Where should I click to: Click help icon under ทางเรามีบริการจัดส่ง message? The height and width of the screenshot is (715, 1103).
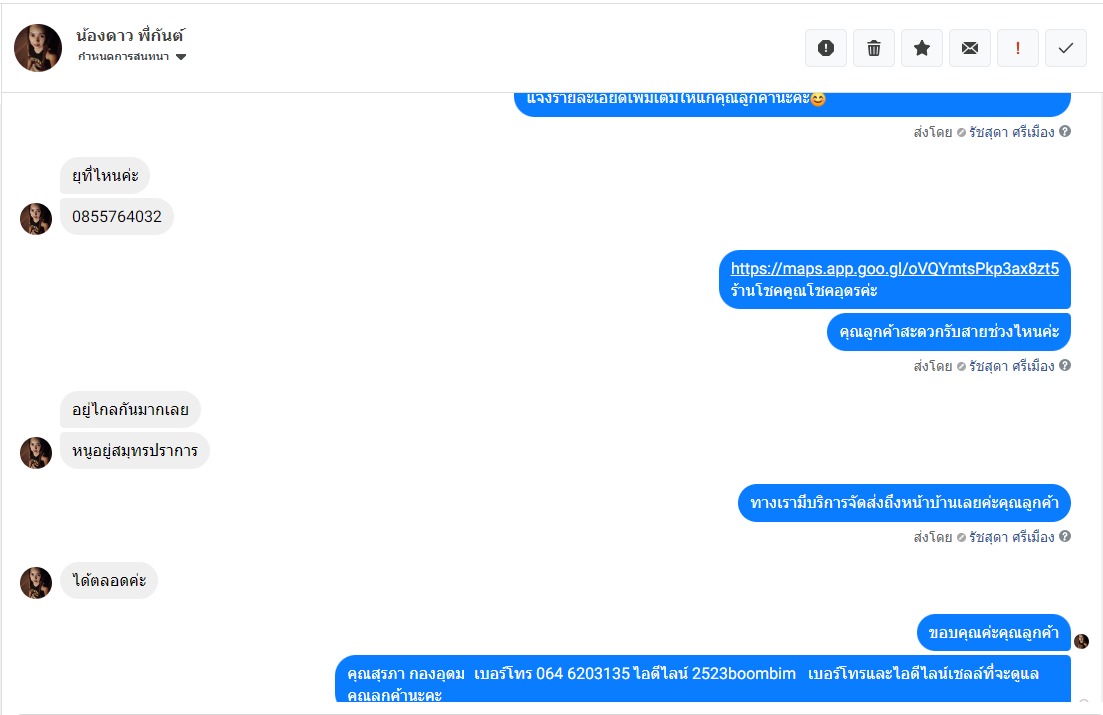coord(1065,536)
